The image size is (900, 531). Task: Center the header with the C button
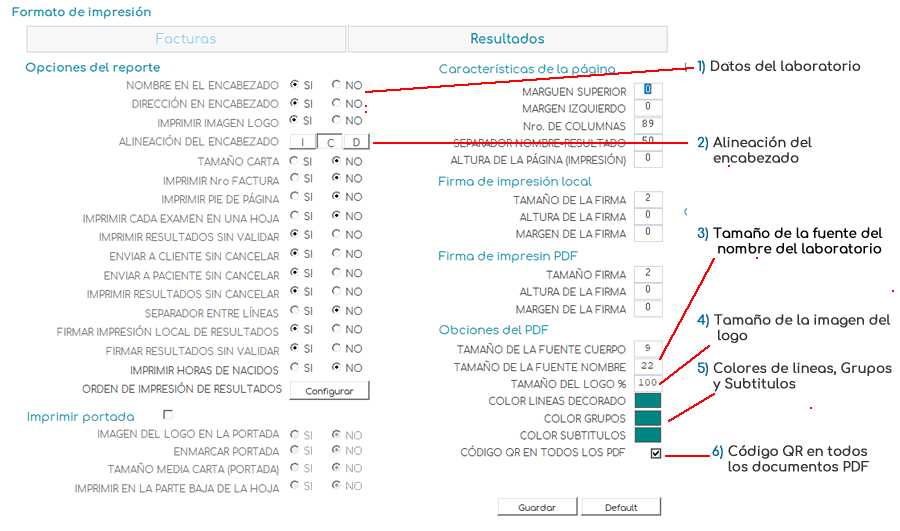(331, 142)
